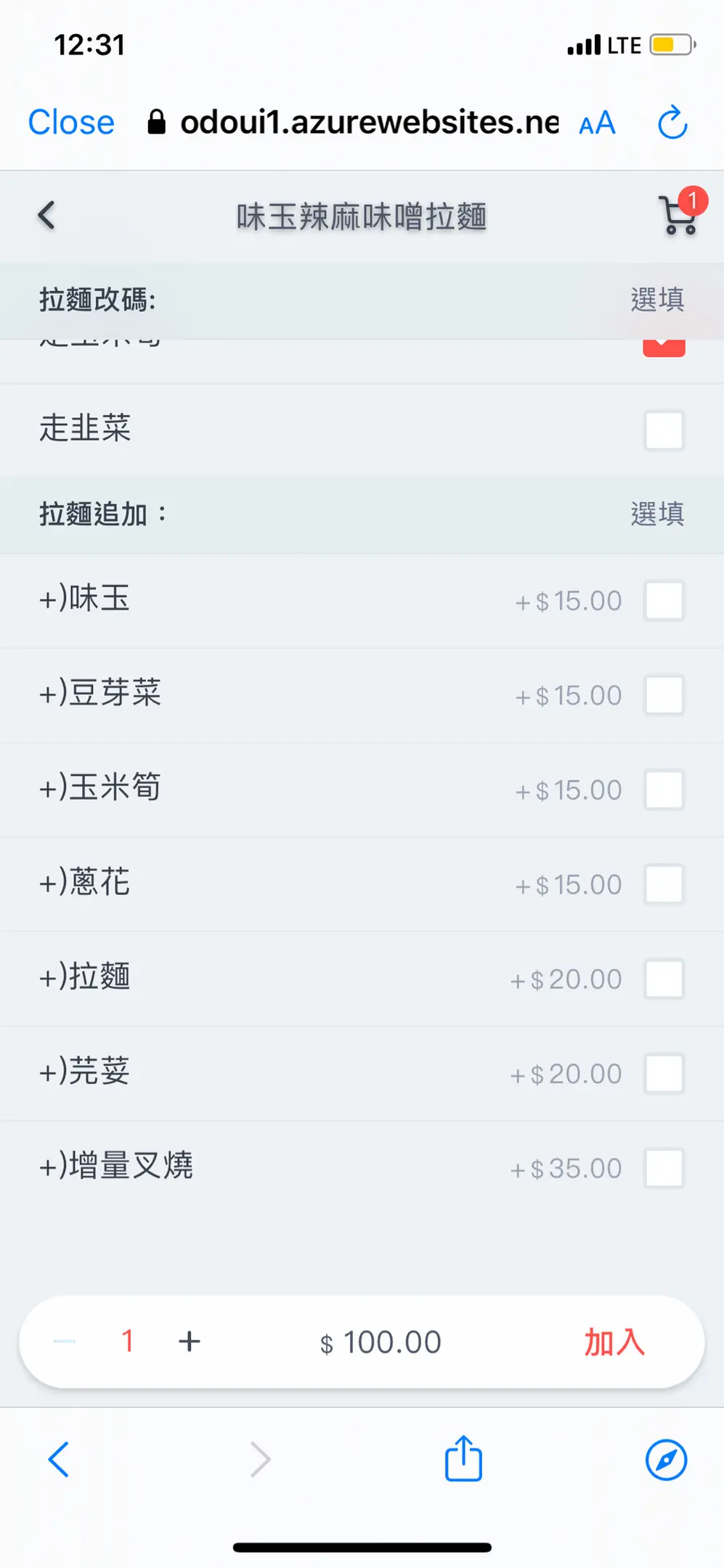Open in Safari via the compass icon

tap(666, 1459)
